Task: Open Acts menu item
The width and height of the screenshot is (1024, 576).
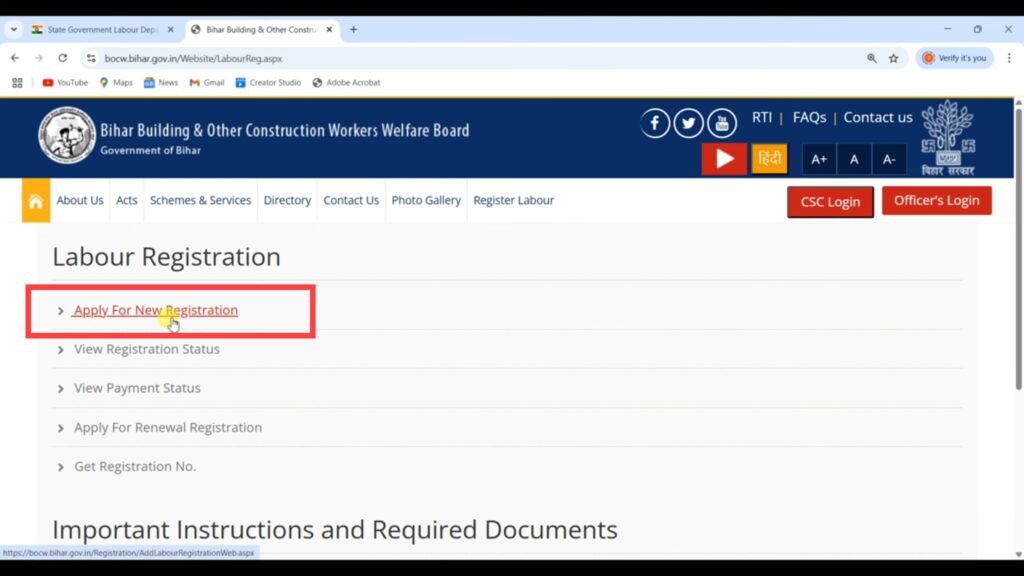Action: (x=127, y=200)
